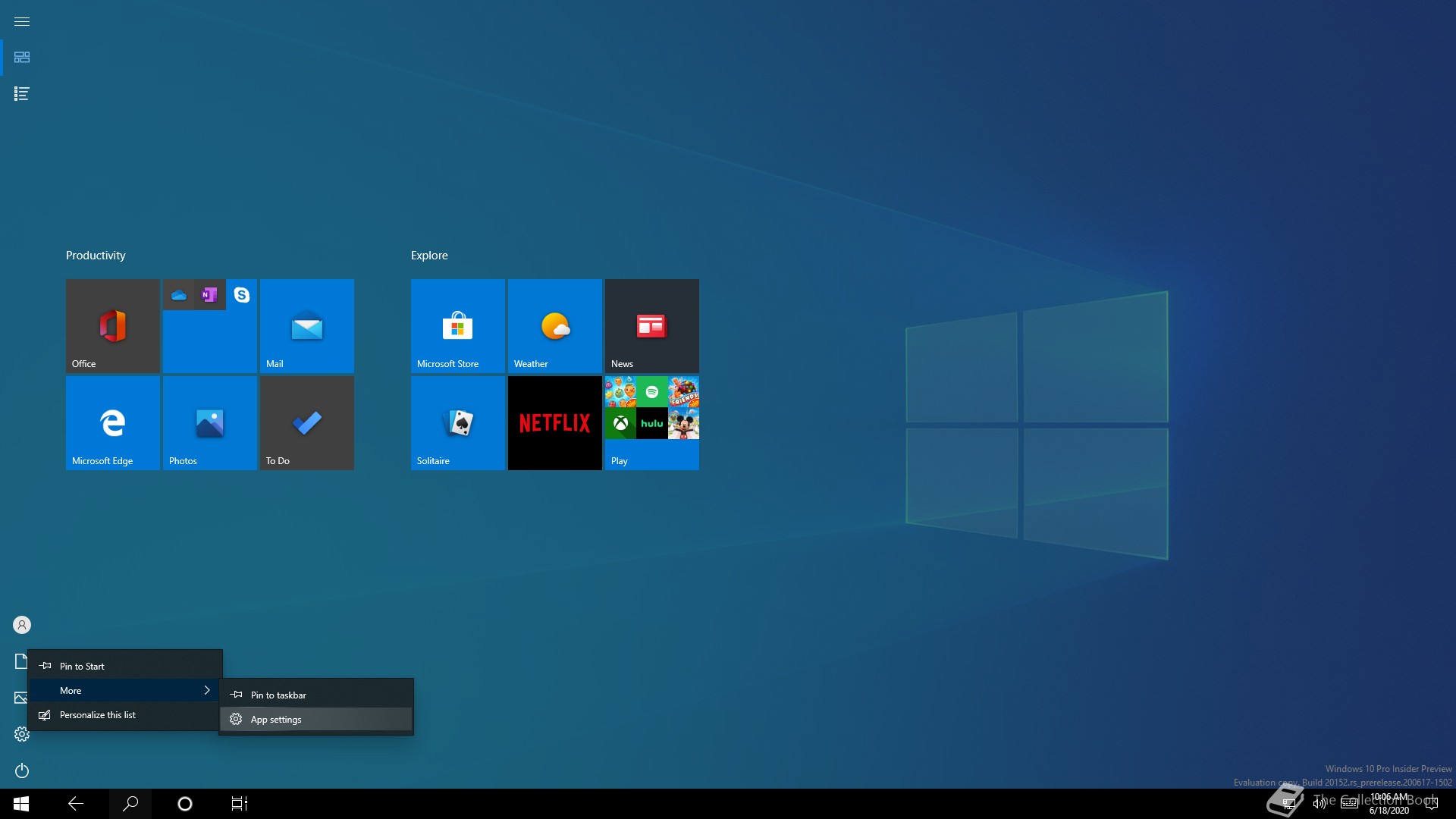Open the Settings gear in Start sidebar

[22, 734]
